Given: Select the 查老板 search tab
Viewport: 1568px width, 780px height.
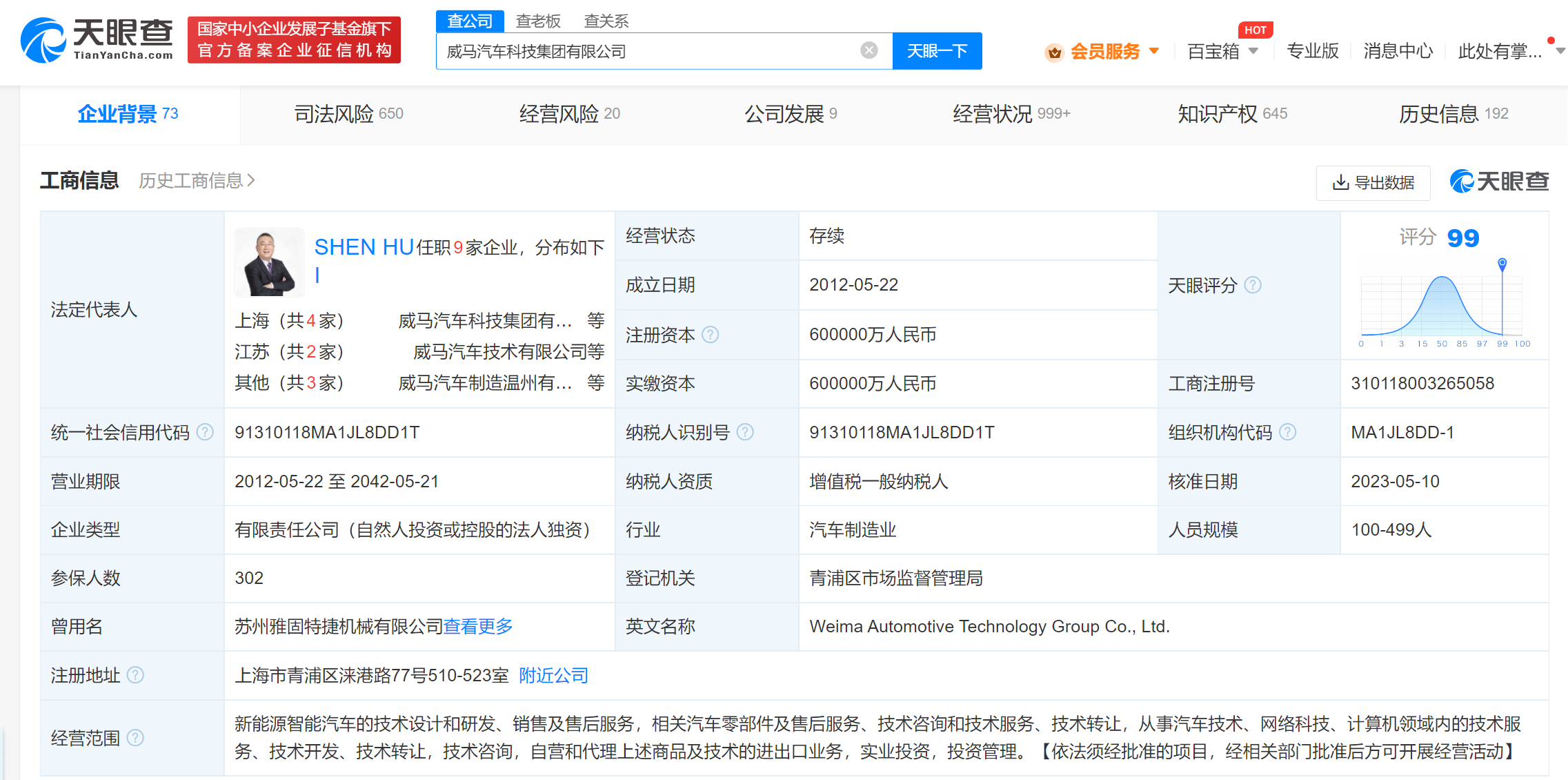Looking at the screenshot, I should pos(538,21).
